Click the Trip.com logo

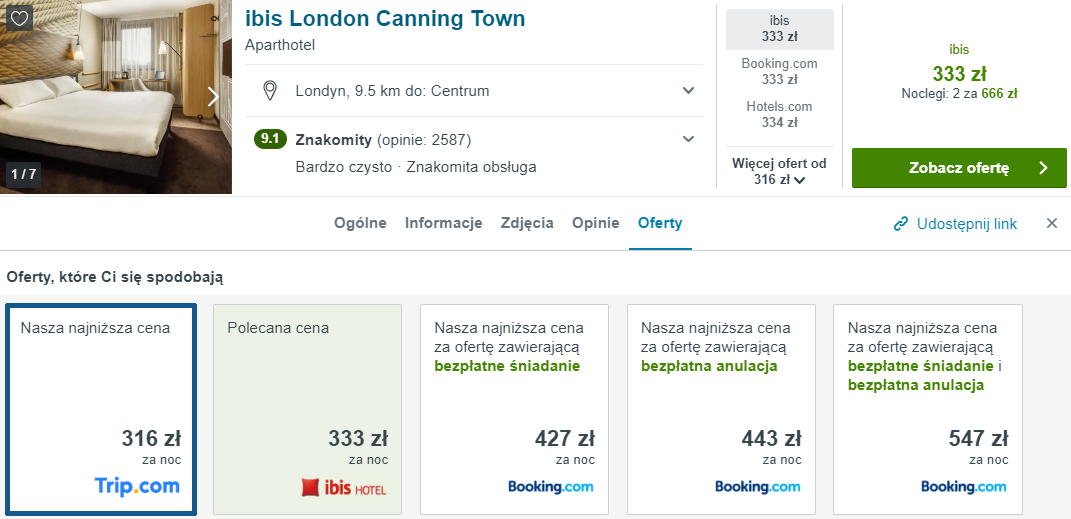coord(137,486)
